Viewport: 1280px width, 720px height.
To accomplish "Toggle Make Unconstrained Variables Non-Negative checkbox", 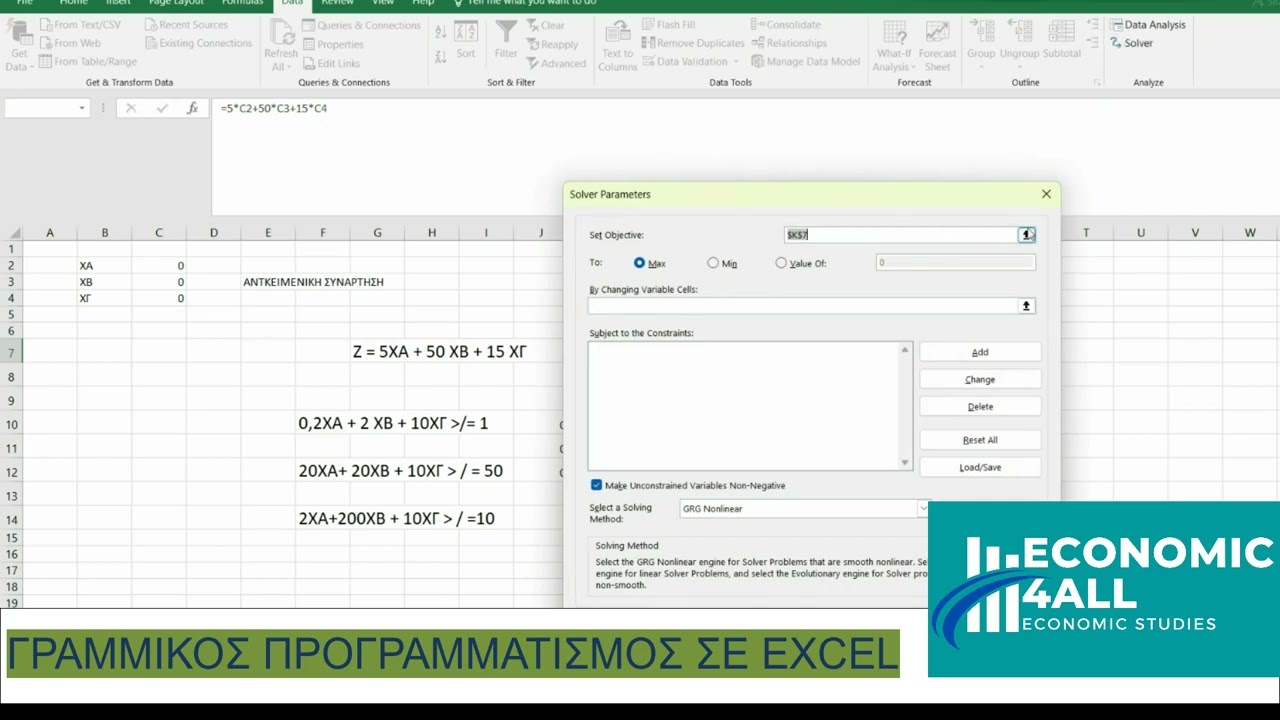I will pos(596,485).
